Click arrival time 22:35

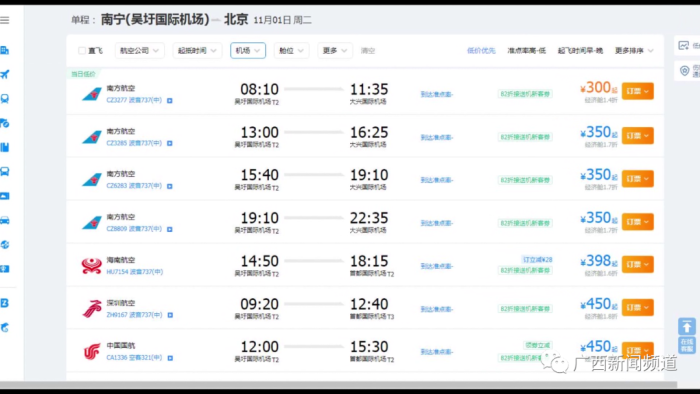[x=369, y=218]
